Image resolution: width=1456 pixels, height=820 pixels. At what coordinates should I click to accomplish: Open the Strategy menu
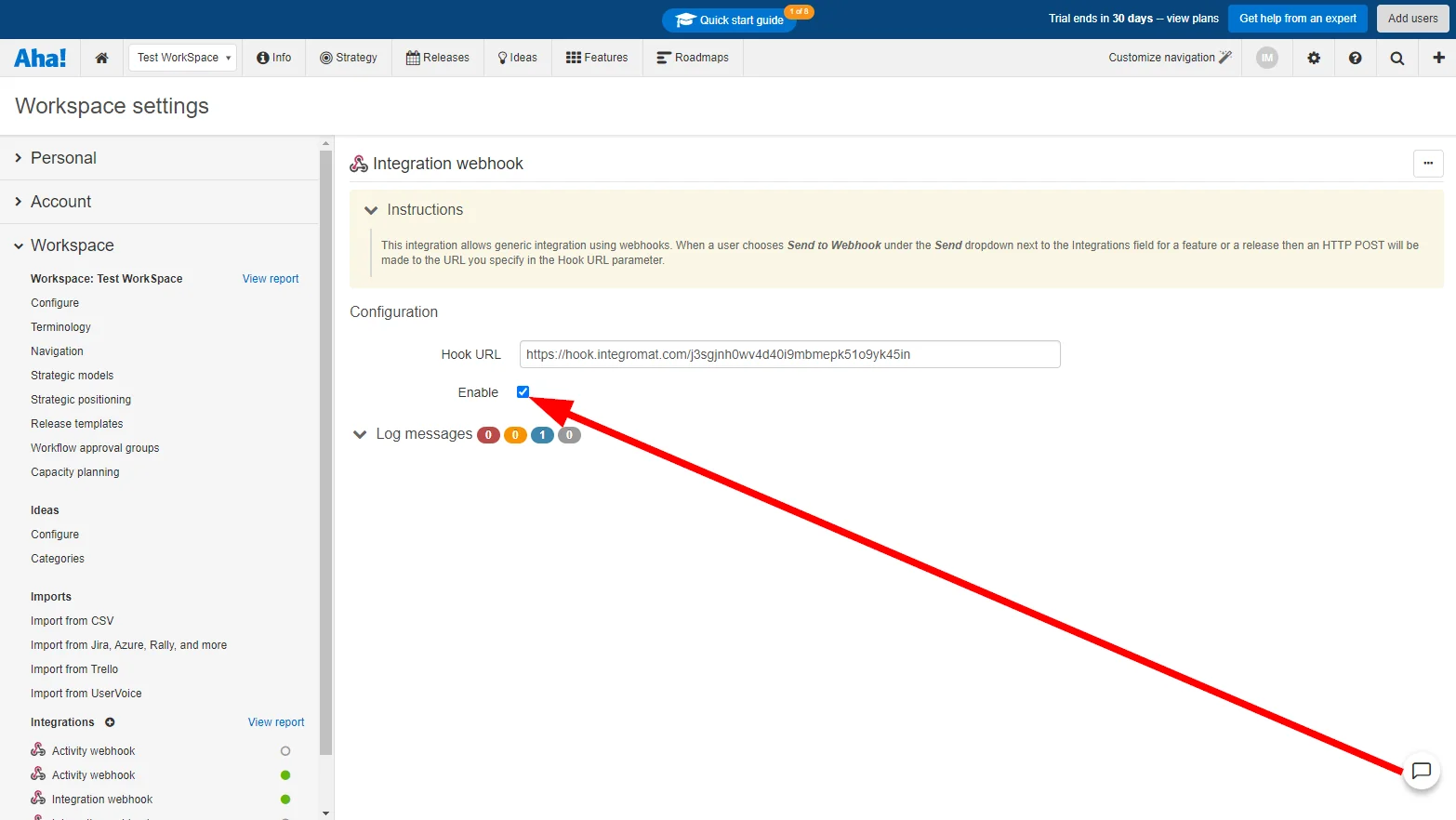tap(349, 58)
